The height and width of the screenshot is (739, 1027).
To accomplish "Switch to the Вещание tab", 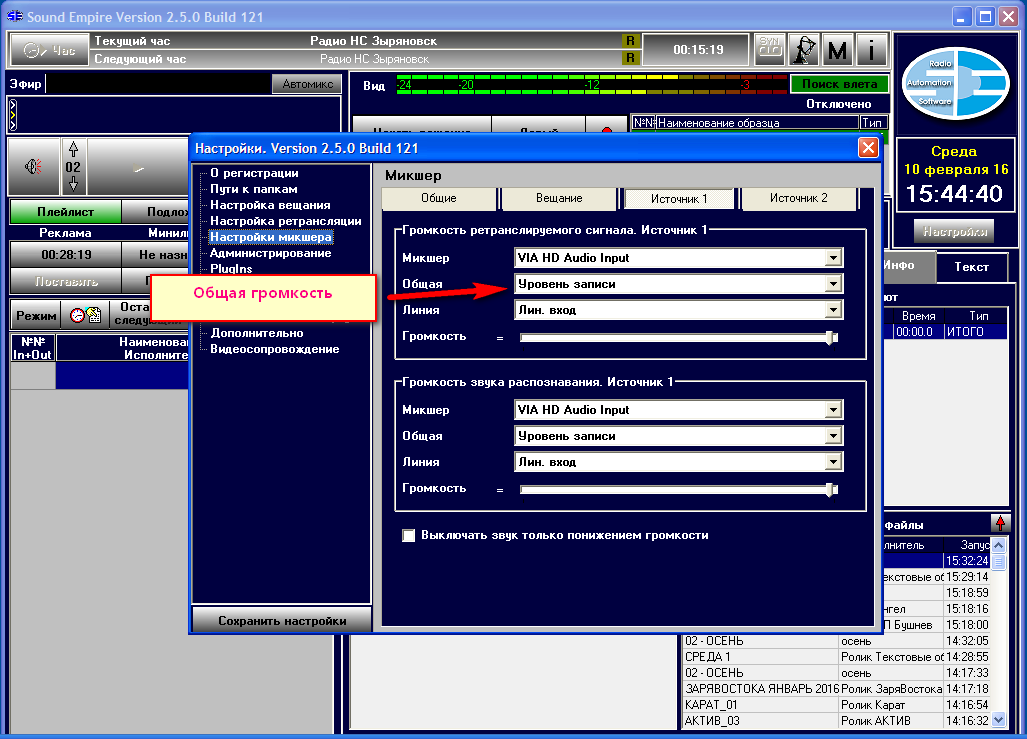I will click(x=559, y=199).
